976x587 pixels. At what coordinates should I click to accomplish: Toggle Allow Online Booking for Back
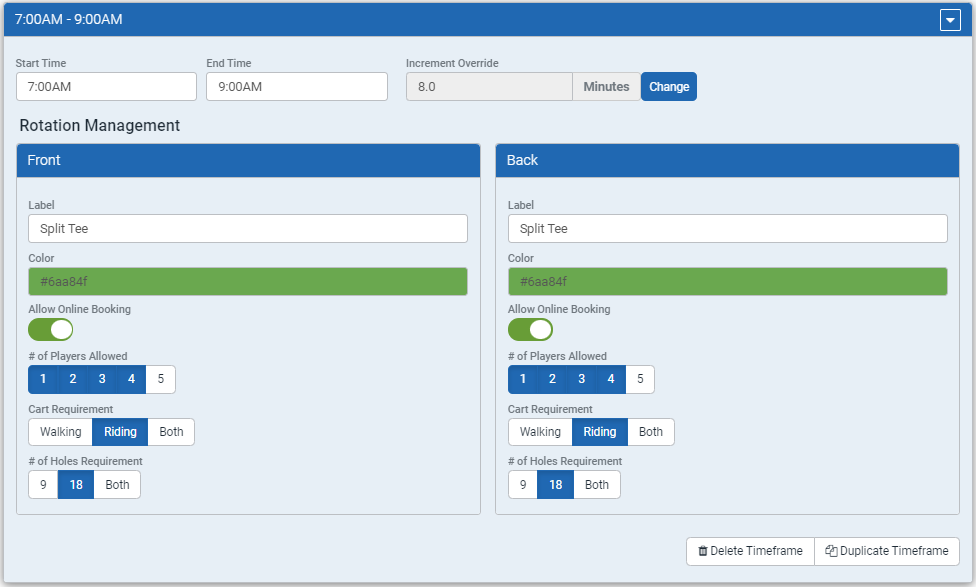coord(530,330)
